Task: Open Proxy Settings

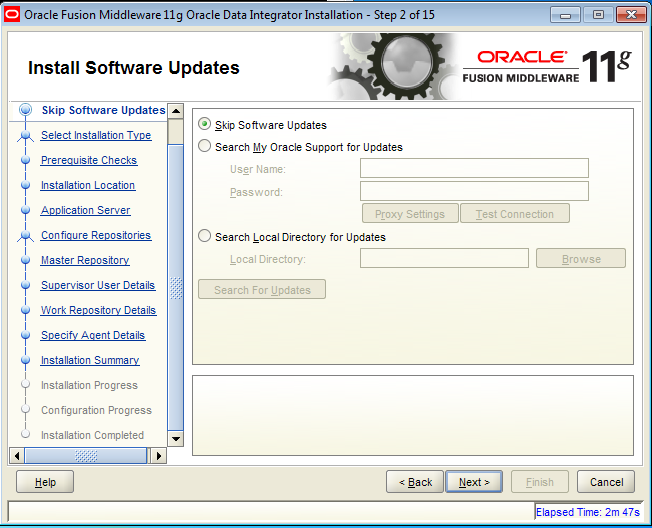Action: click(410, 214)
